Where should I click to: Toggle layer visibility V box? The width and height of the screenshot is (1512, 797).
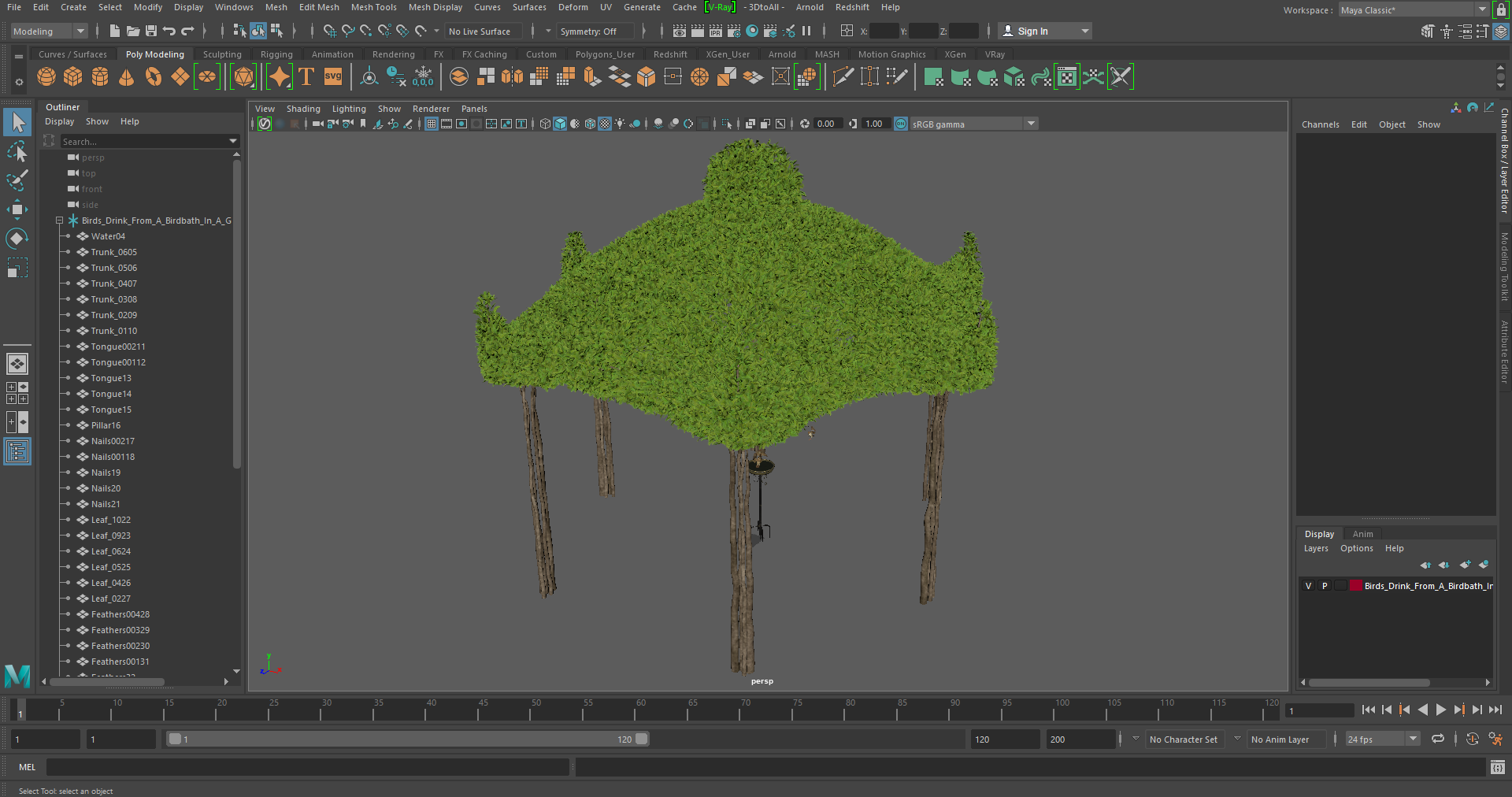coord(1308,586)
